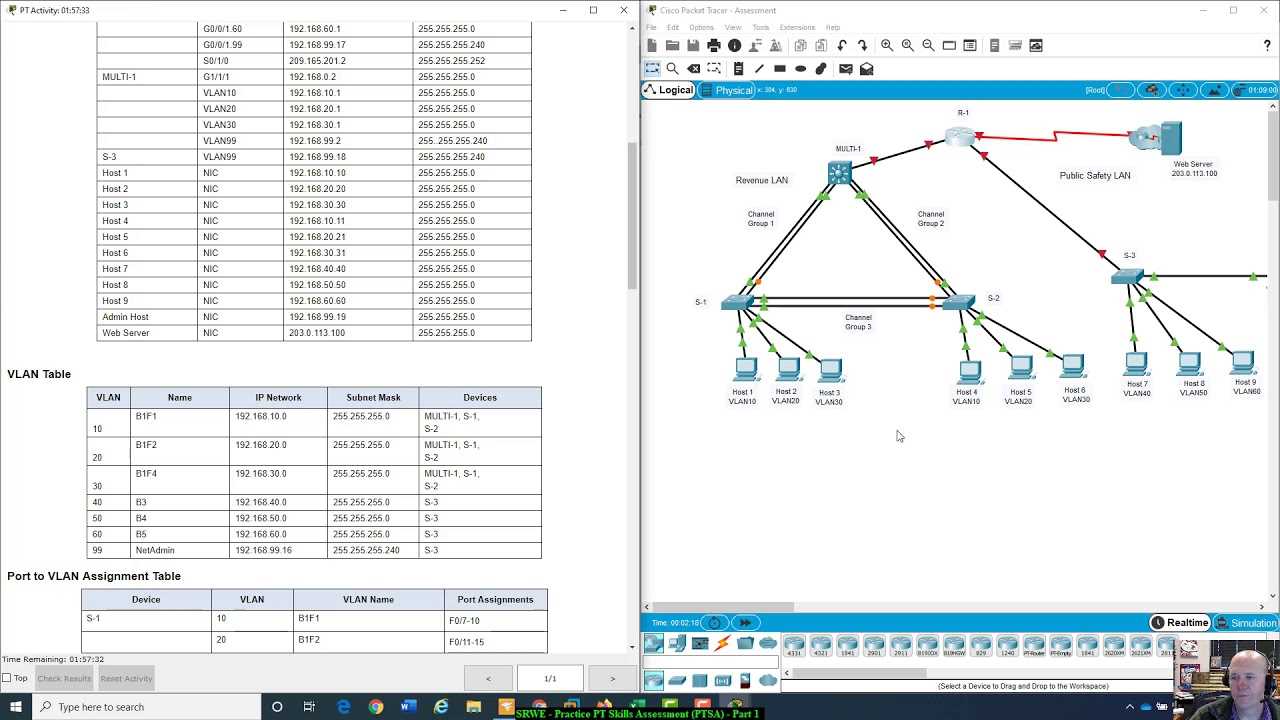This screenshot has width=1280, height=720.
Task: Open the Extensions menu
Action: click(x=797, y=27)
